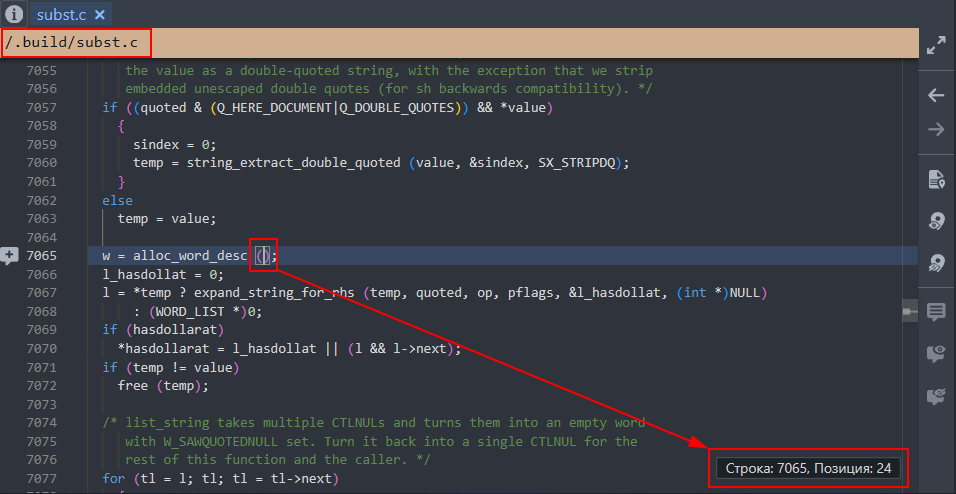Navigate back with the left arrow icon
This screenshot has height=494, width=956.
[x=936, y=95]
